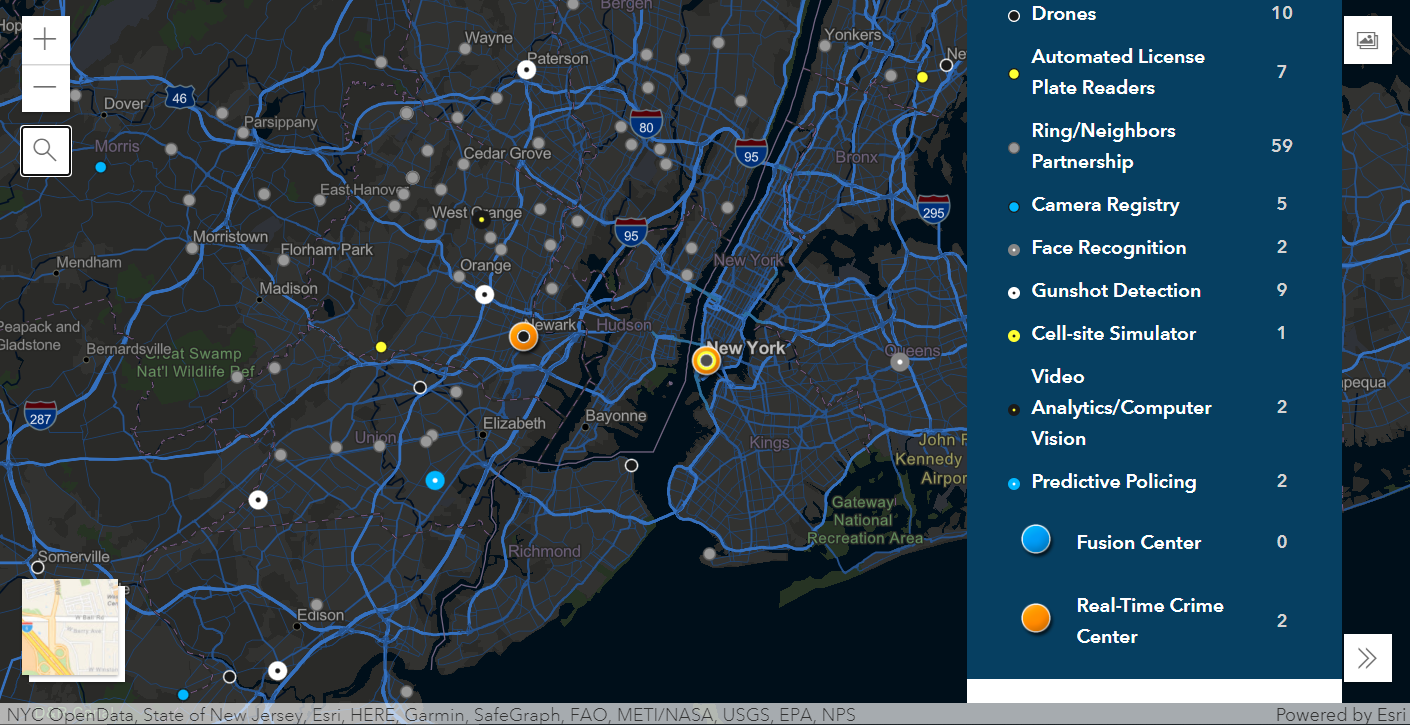Click the Parsippany label on the map
This screenshot has height=725, width=1410.
point(280,122)
